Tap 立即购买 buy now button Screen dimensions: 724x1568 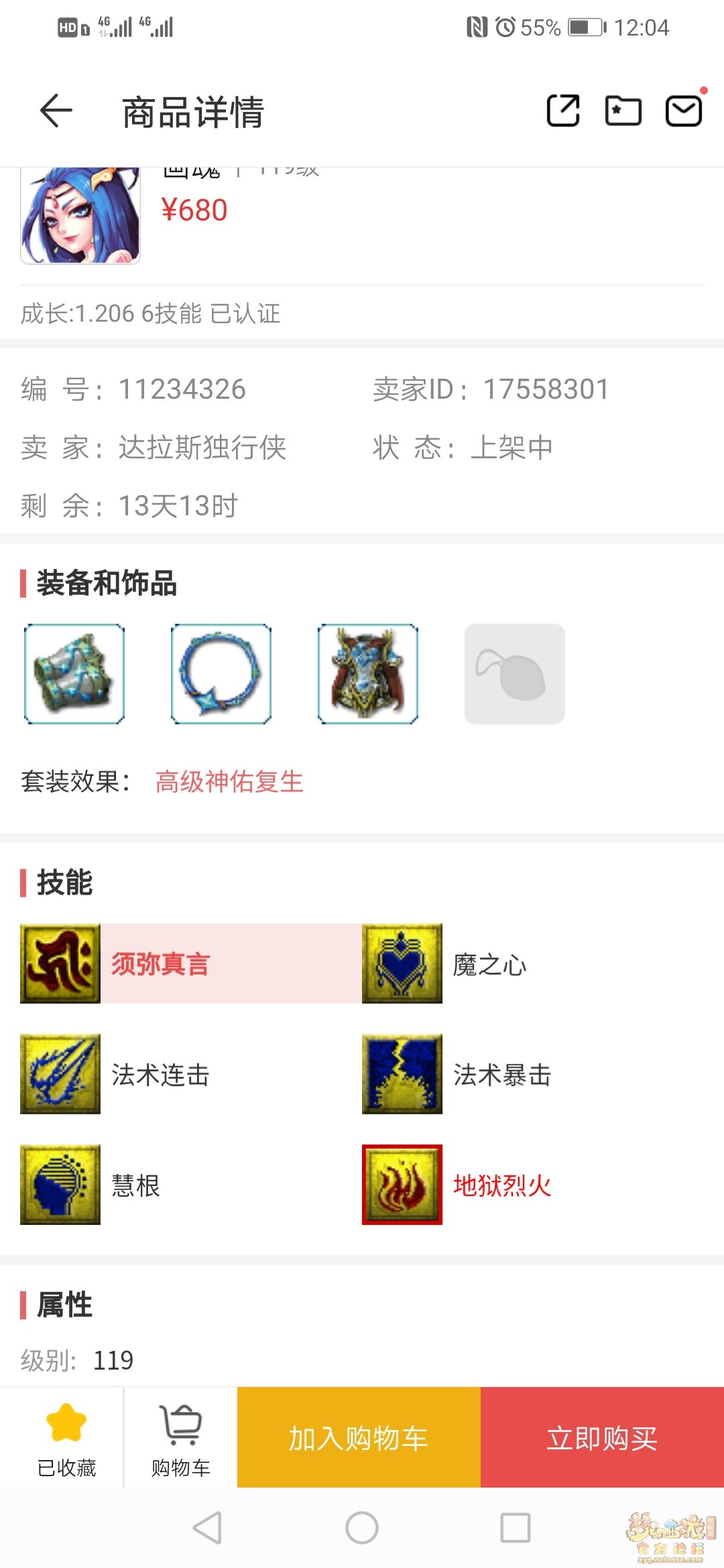click(602, 1437)
